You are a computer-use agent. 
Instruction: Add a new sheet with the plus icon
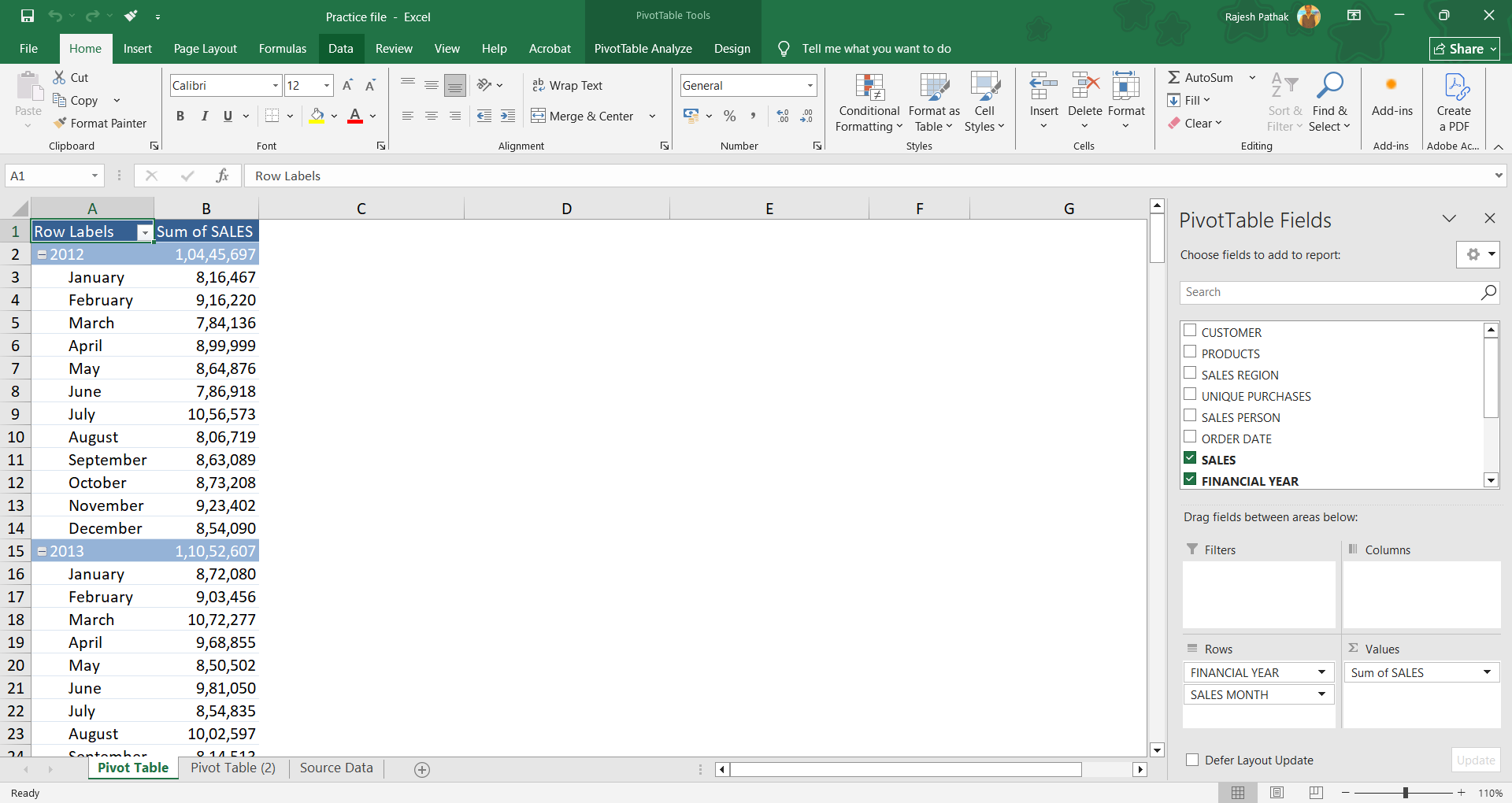[x=422, y=770]
